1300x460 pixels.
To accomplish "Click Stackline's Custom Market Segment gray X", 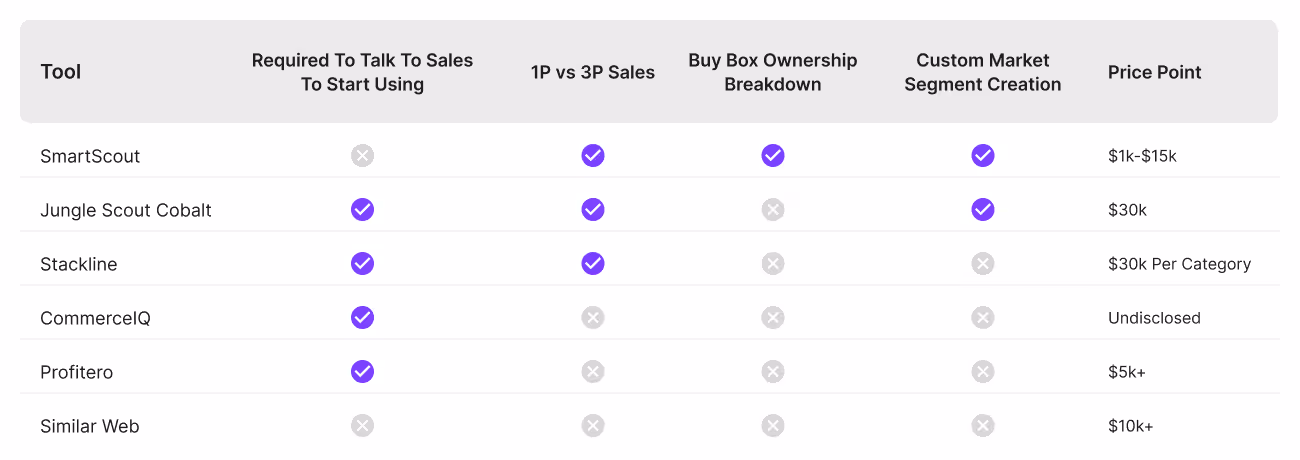I will (x=983, y=263).
